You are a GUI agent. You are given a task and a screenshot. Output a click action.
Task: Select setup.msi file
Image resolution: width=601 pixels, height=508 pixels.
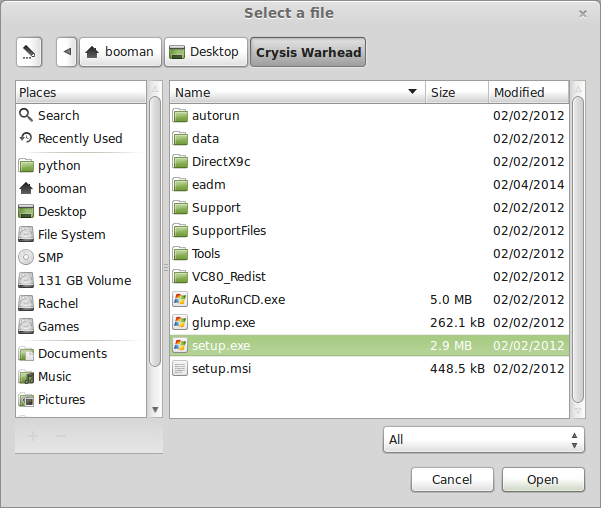pyautogui.click(x=369, y=368)
